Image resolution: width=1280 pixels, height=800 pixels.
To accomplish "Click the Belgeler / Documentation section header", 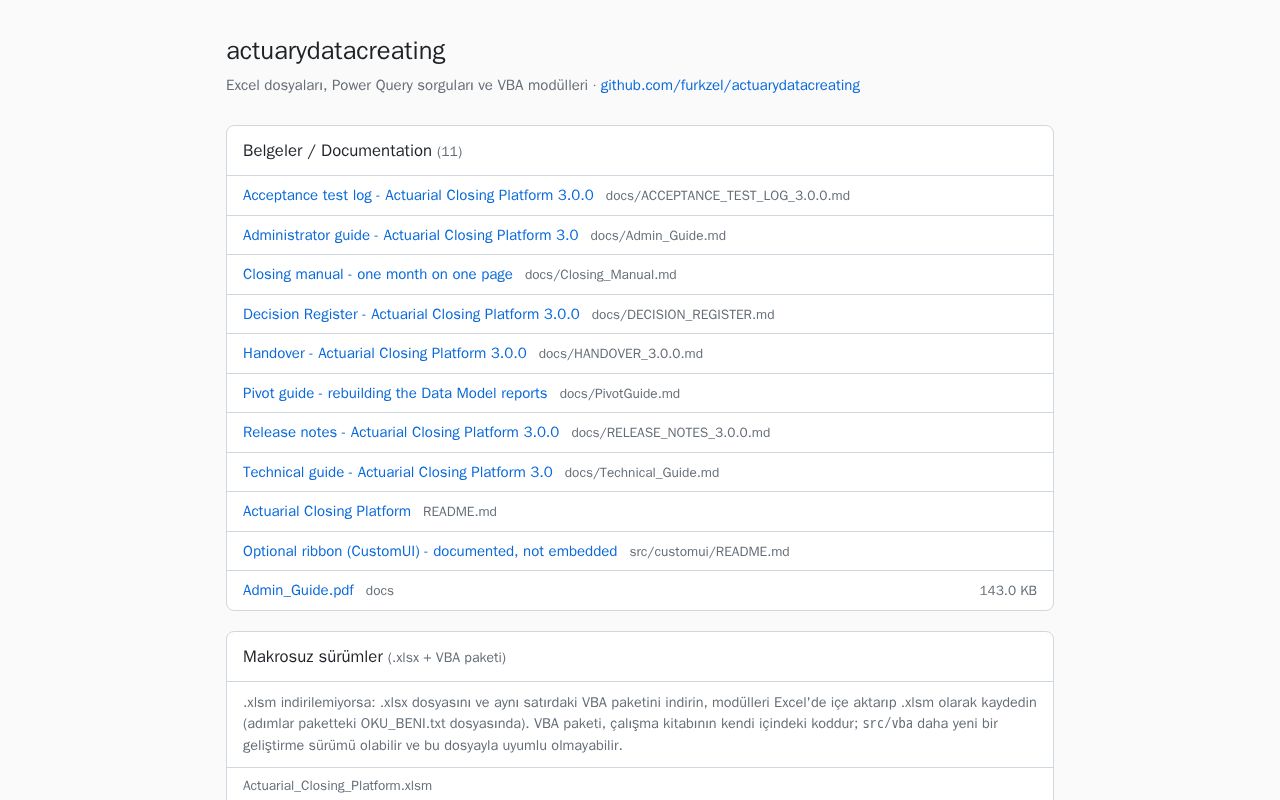I will point(337,151).
